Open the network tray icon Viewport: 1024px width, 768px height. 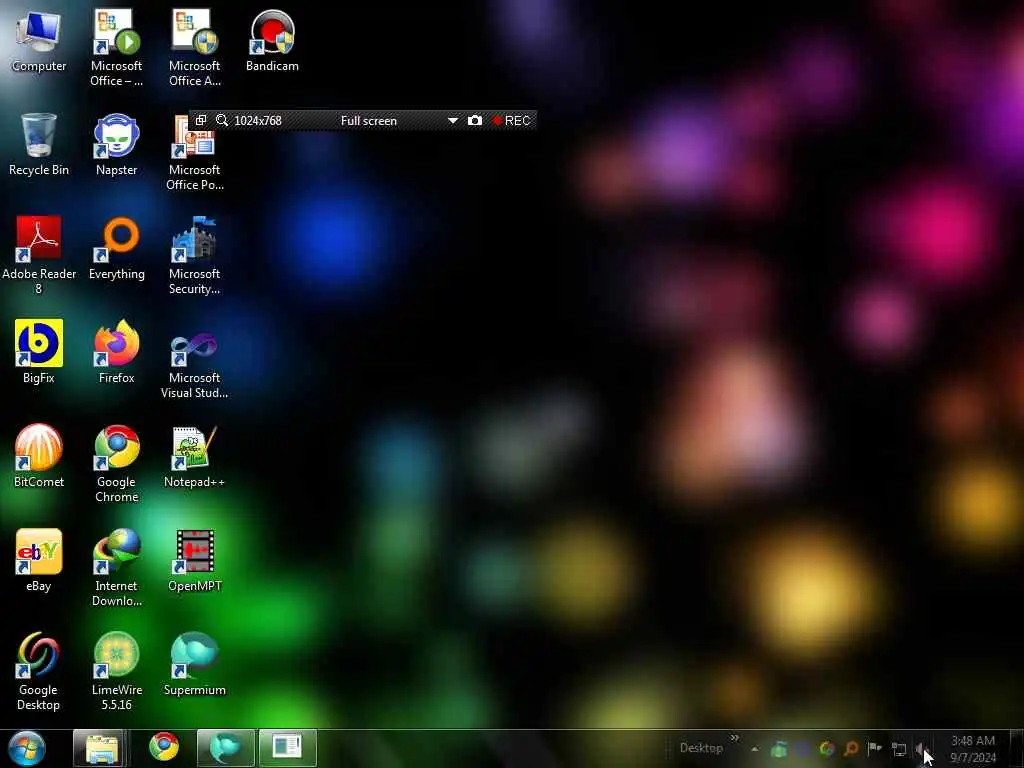pos(899,750)
